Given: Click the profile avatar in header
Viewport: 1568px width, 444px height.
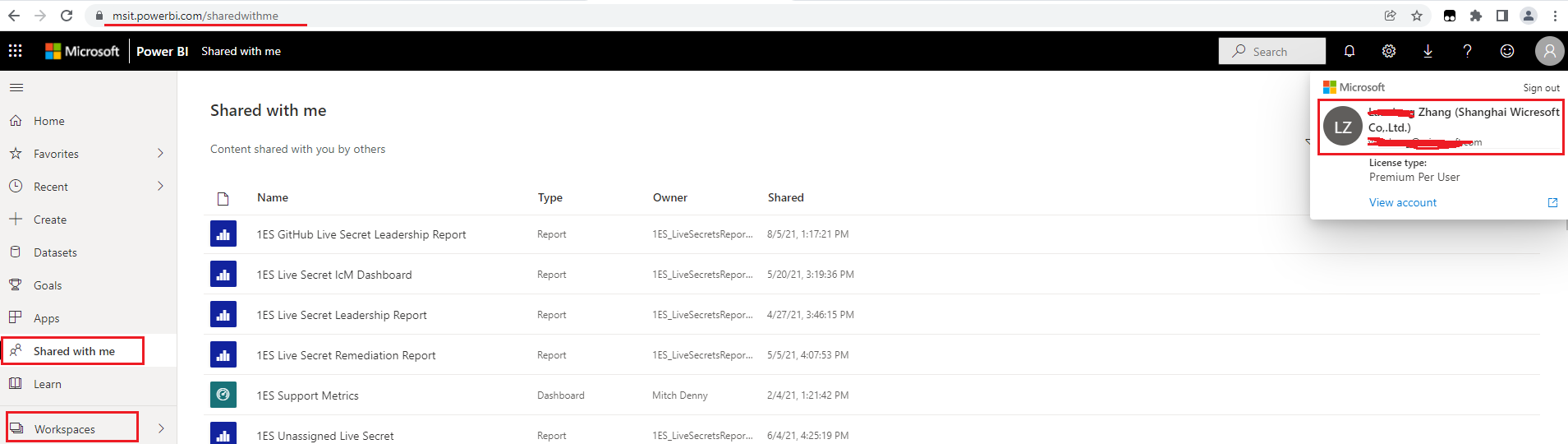Looking at the screenshot, I should [1549, 51].
